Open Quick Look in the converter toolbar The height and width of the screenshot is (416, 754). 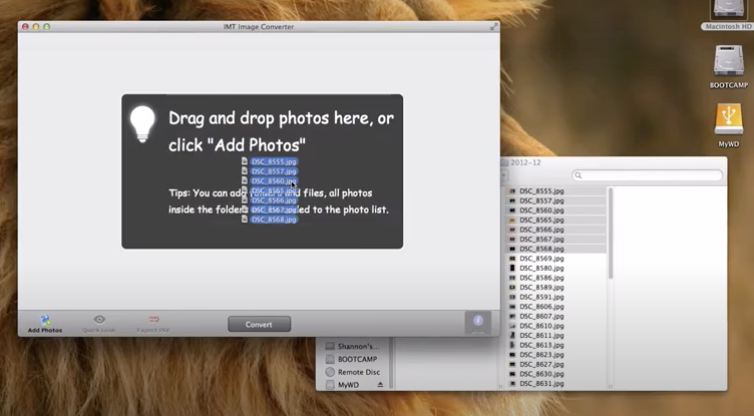pos(99,324)
